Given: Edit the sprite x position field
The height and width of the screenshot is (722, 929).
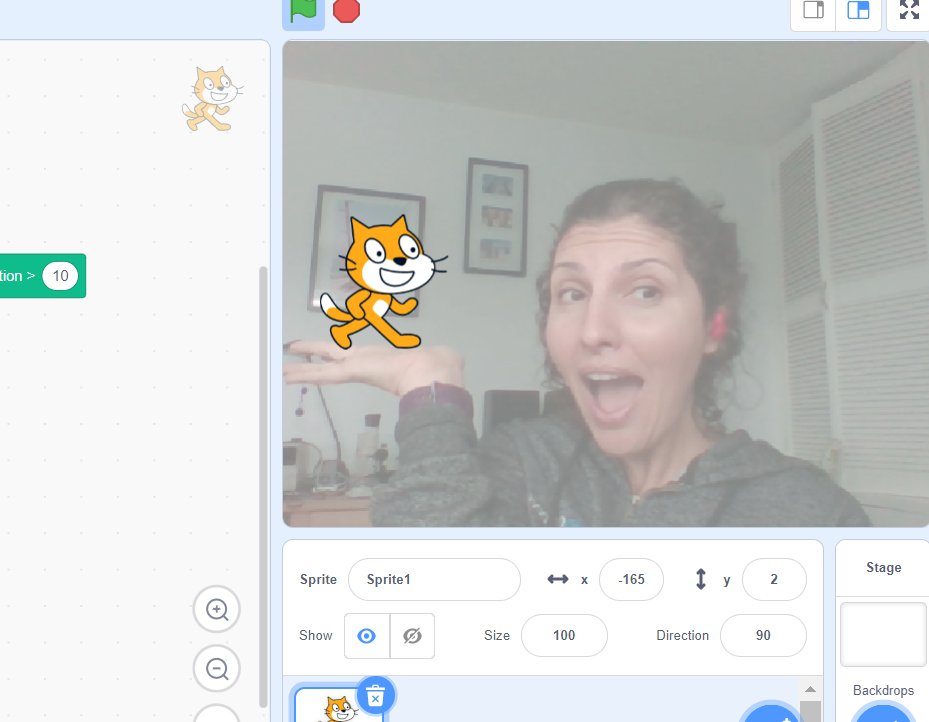Looking at the screenshot, I should [x=632, y=579].
